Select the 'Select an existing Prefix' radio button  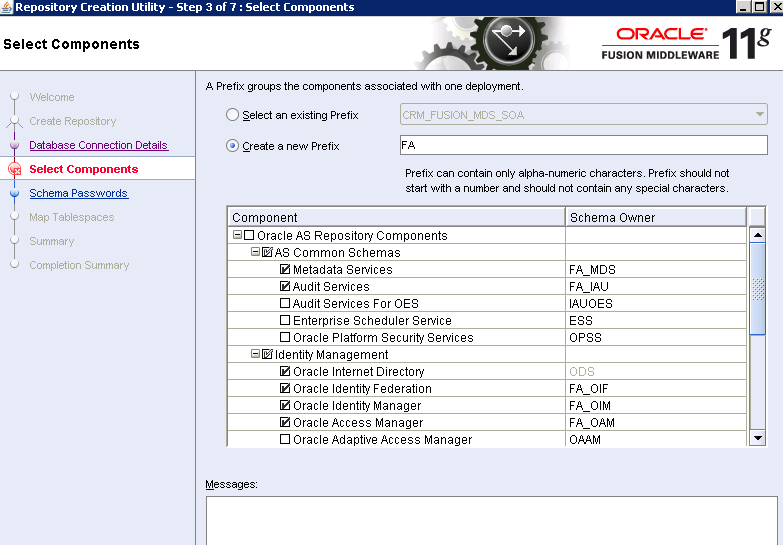233,115
